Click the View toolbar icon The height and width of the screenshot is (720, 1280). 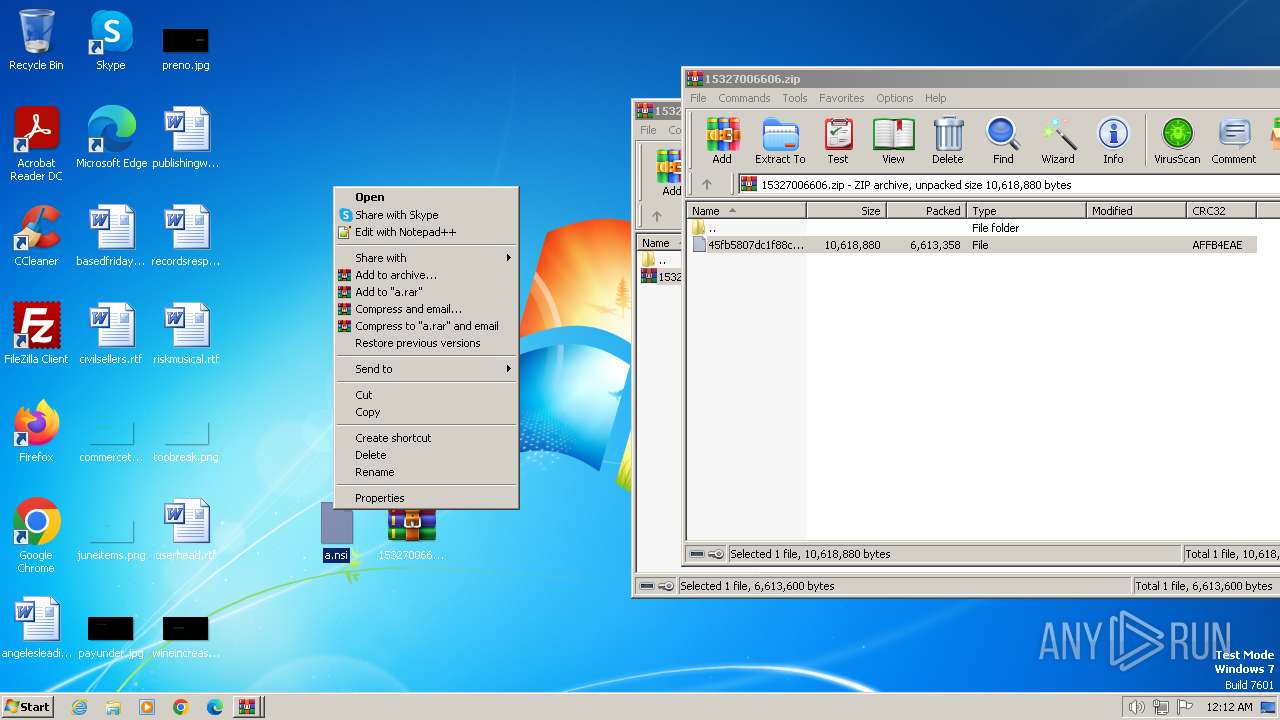(893, 140)
